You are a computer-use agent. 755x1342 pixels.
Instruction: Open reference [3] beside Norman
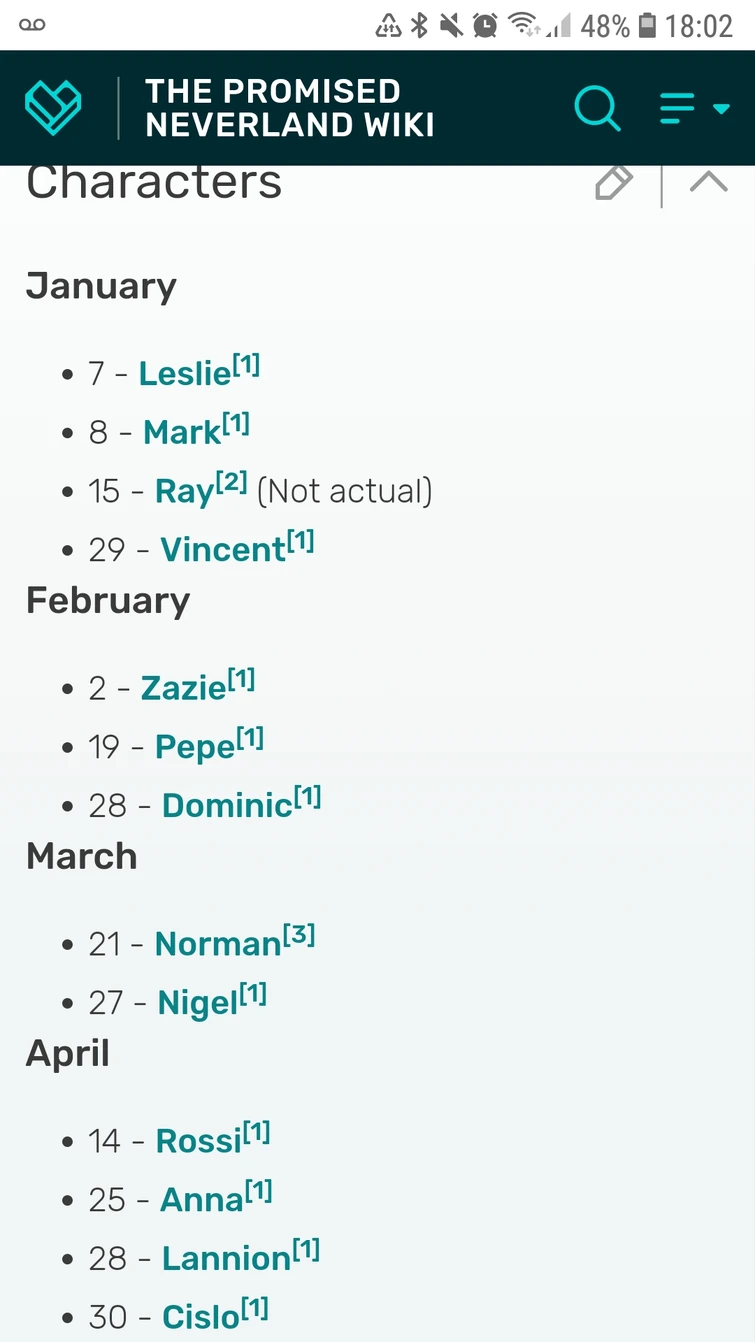[299, 935]
